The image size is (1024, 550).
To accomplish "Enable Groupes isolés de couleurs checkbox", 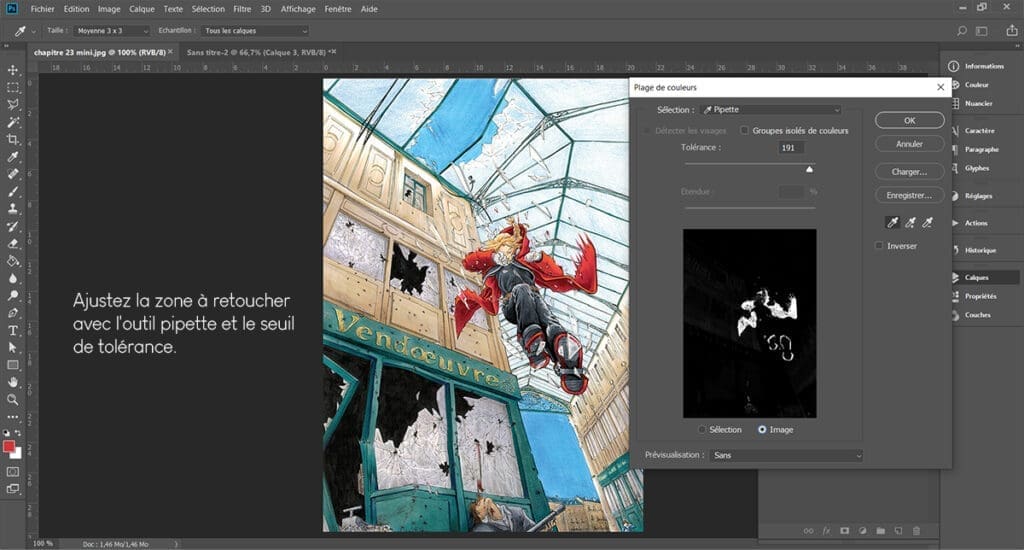I will [x=744, y=131].
